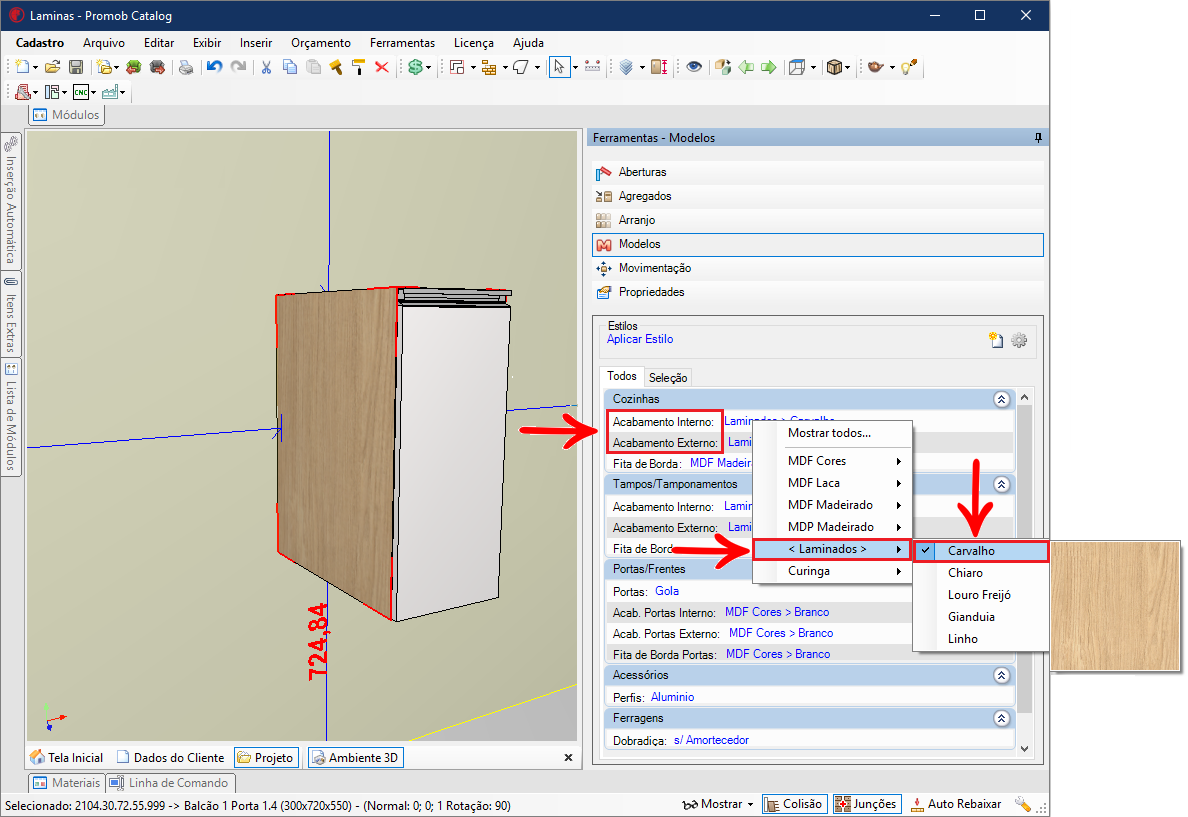This screenshot has height=817, width=1188.
Task: Collapse the Ferragens section
Action: 1002,718
